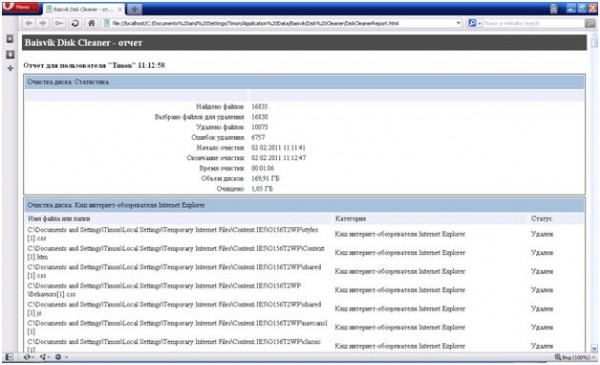
Task: Click the cleaning duration value 00:01:06
Action: (x=262, y=168)
